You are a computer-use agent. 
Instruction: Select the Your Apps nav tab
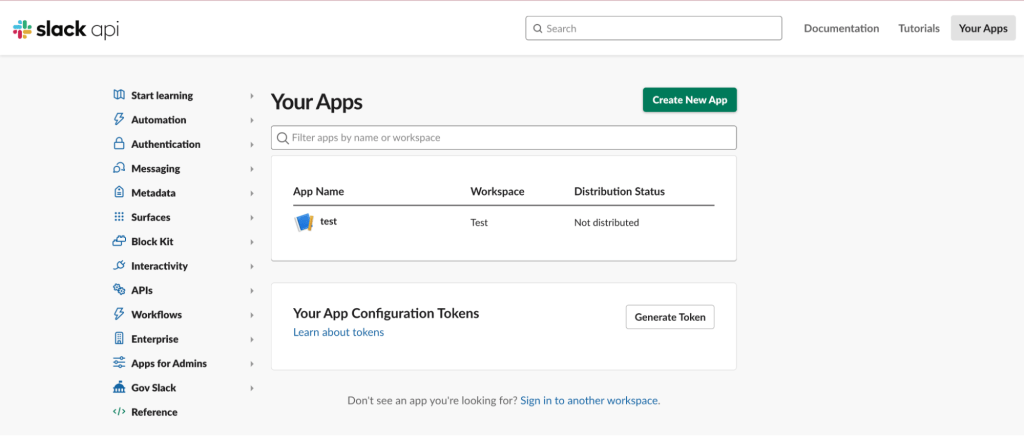pos(982,29)
